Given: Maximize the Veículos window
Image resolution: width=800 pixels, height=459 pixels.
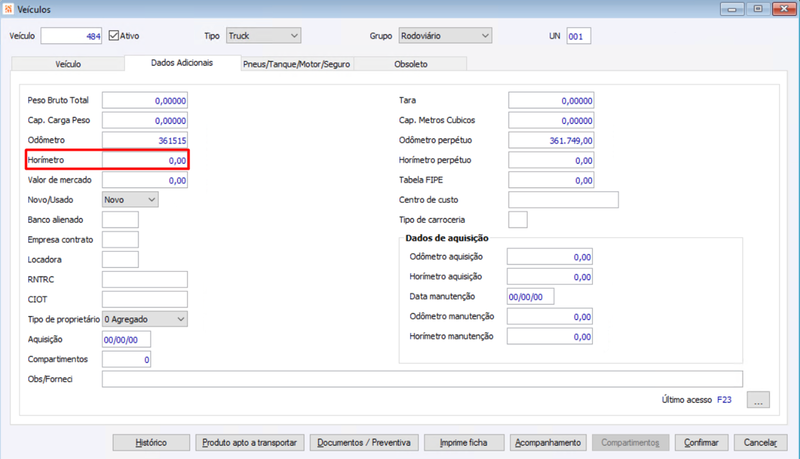Looking at the screenshot, I should [758, 9].
